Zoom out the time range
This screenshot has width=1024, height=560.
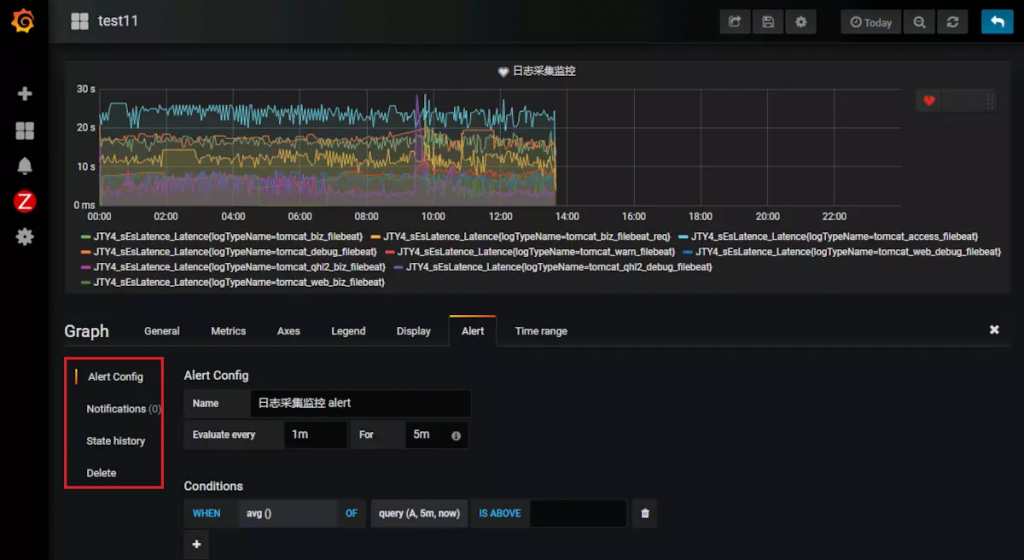point(919,22)
